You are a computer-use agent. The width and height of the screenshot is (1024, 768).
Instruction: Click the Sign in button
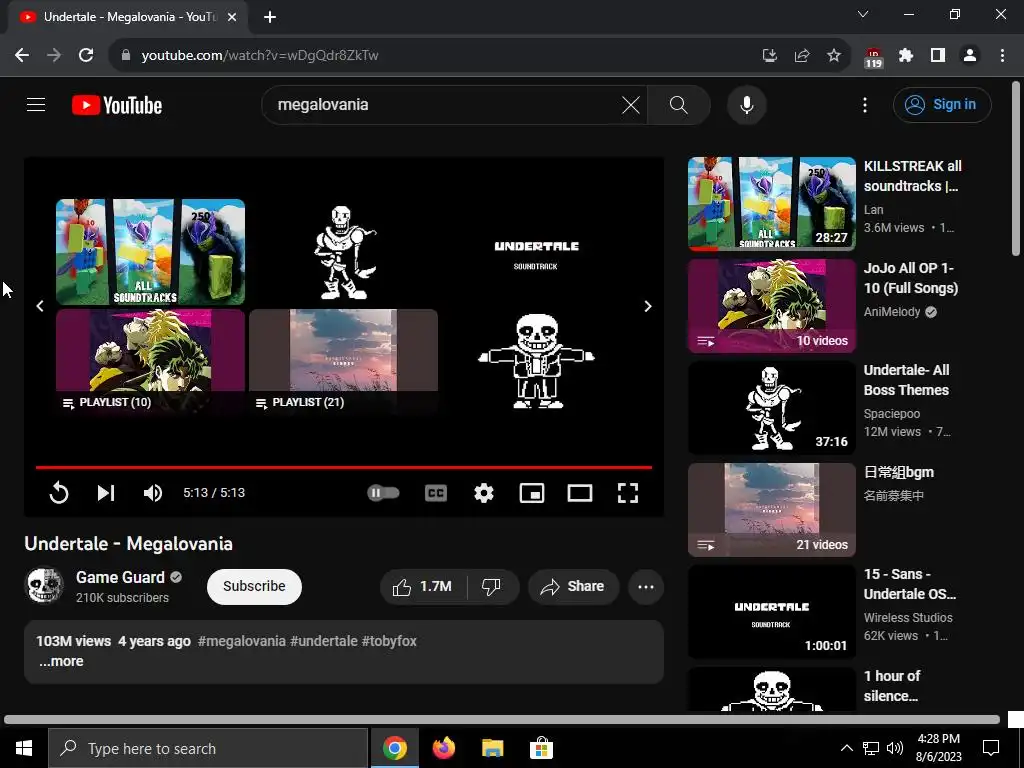tap(942, 104)
